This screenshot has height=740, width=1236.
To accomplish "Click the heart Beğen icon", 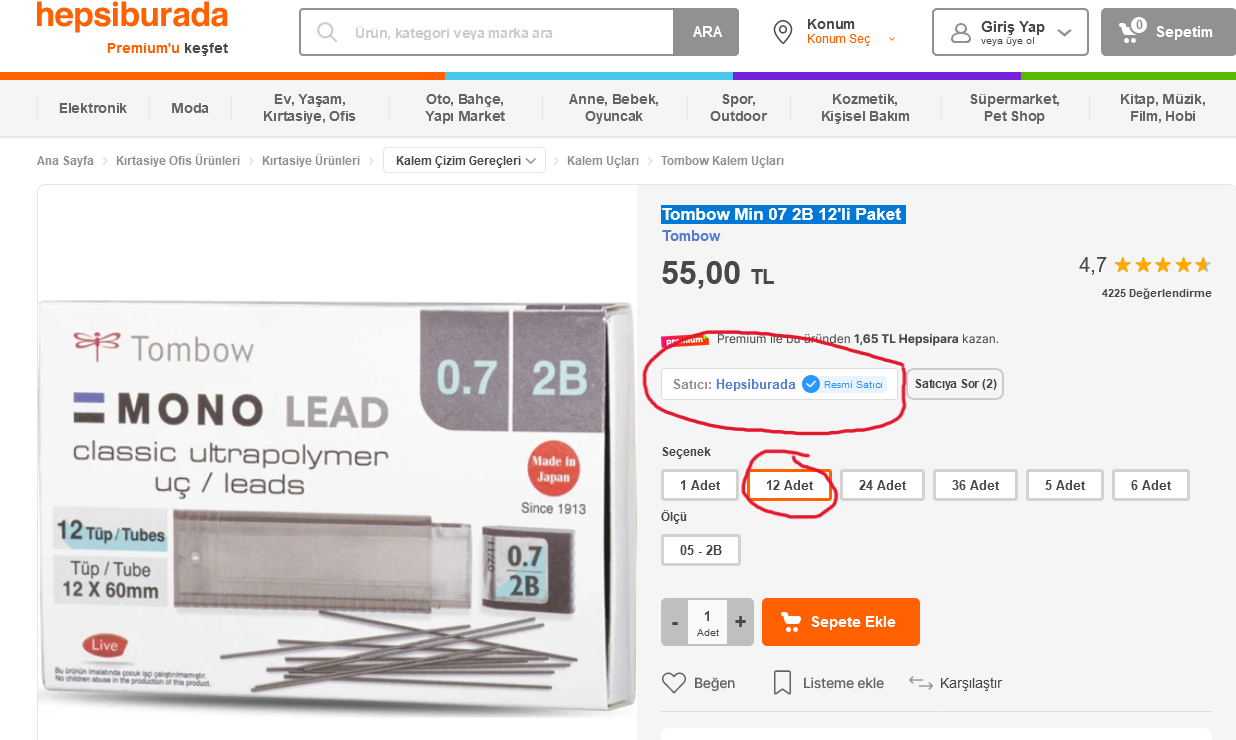I will (674, 683).
